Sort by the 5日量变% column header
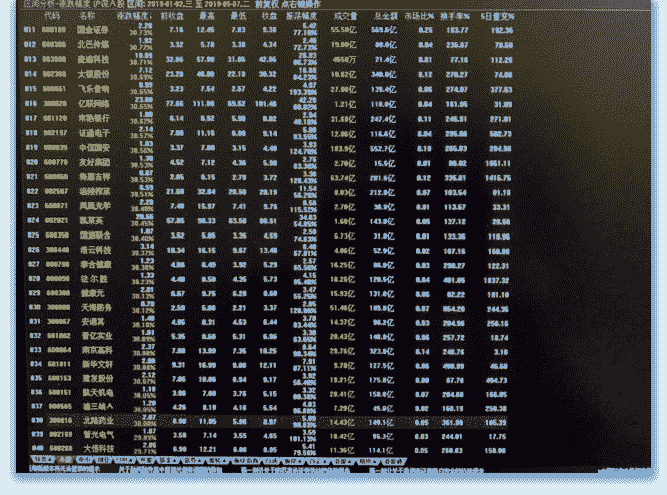The width and height of the screenshot is (667, 495). [x=497, y=16]
